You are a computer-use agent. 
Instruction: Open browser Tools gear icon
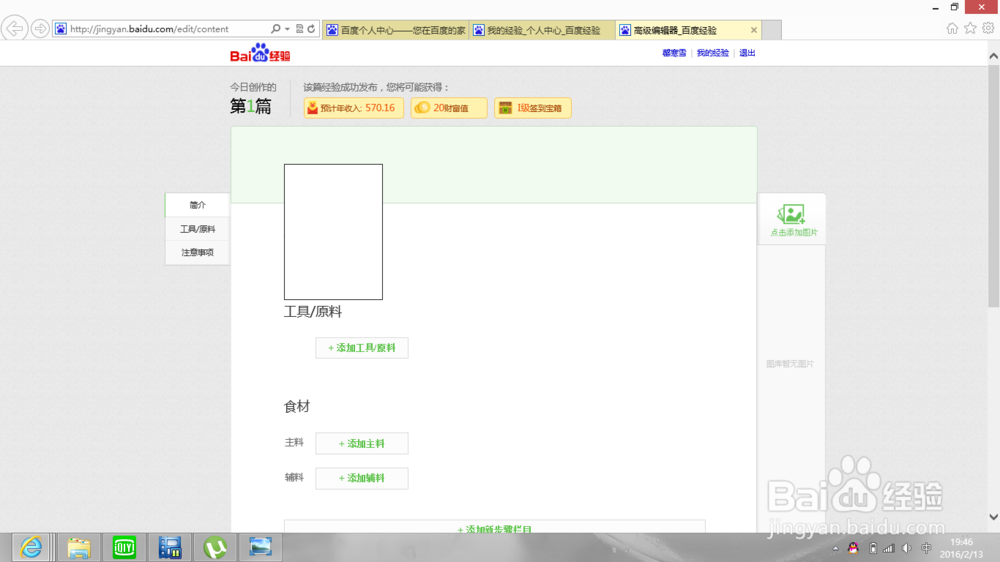pyautogui.click(x=988, y=28)
